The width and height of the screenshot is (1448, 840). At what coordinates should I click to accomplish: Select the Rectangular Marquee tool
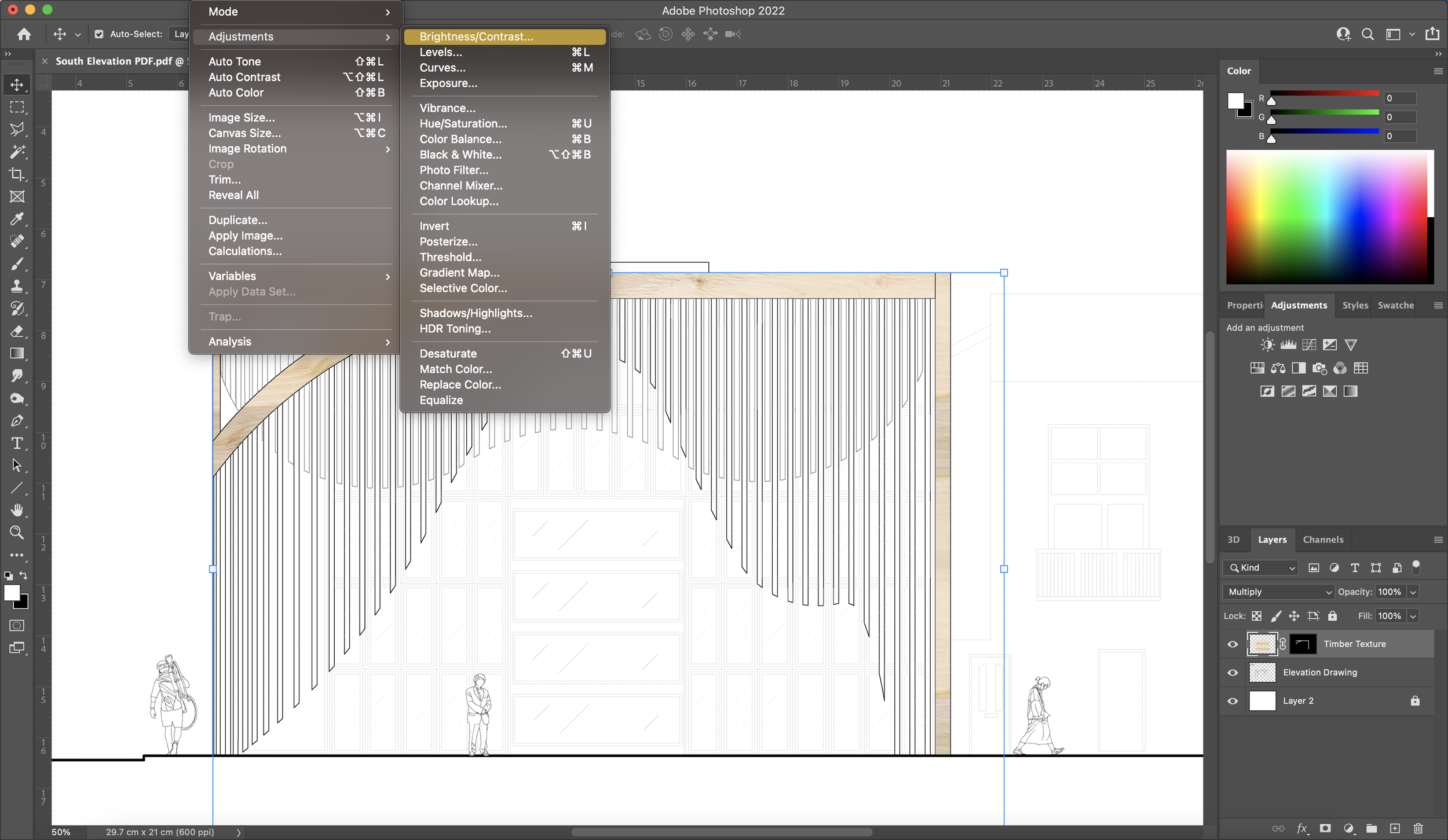tap(17, 107)
